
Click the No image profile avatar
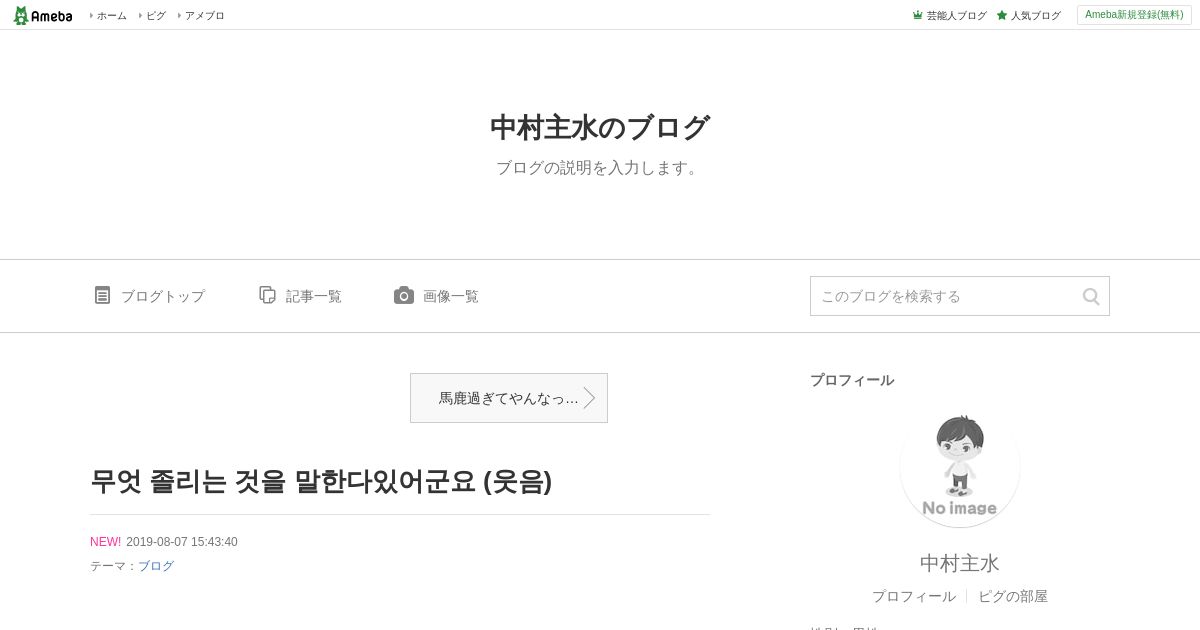[x=960, y=467]
